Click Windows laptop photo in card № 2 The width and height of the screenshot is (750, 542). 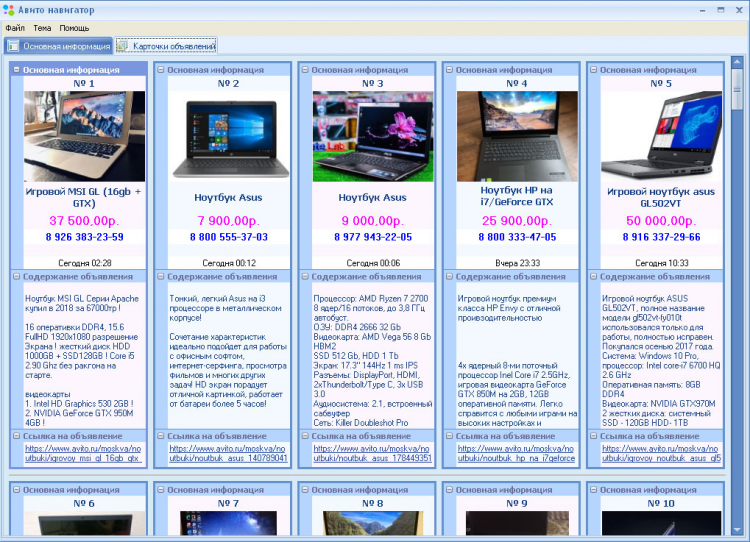tap(229, 136)
